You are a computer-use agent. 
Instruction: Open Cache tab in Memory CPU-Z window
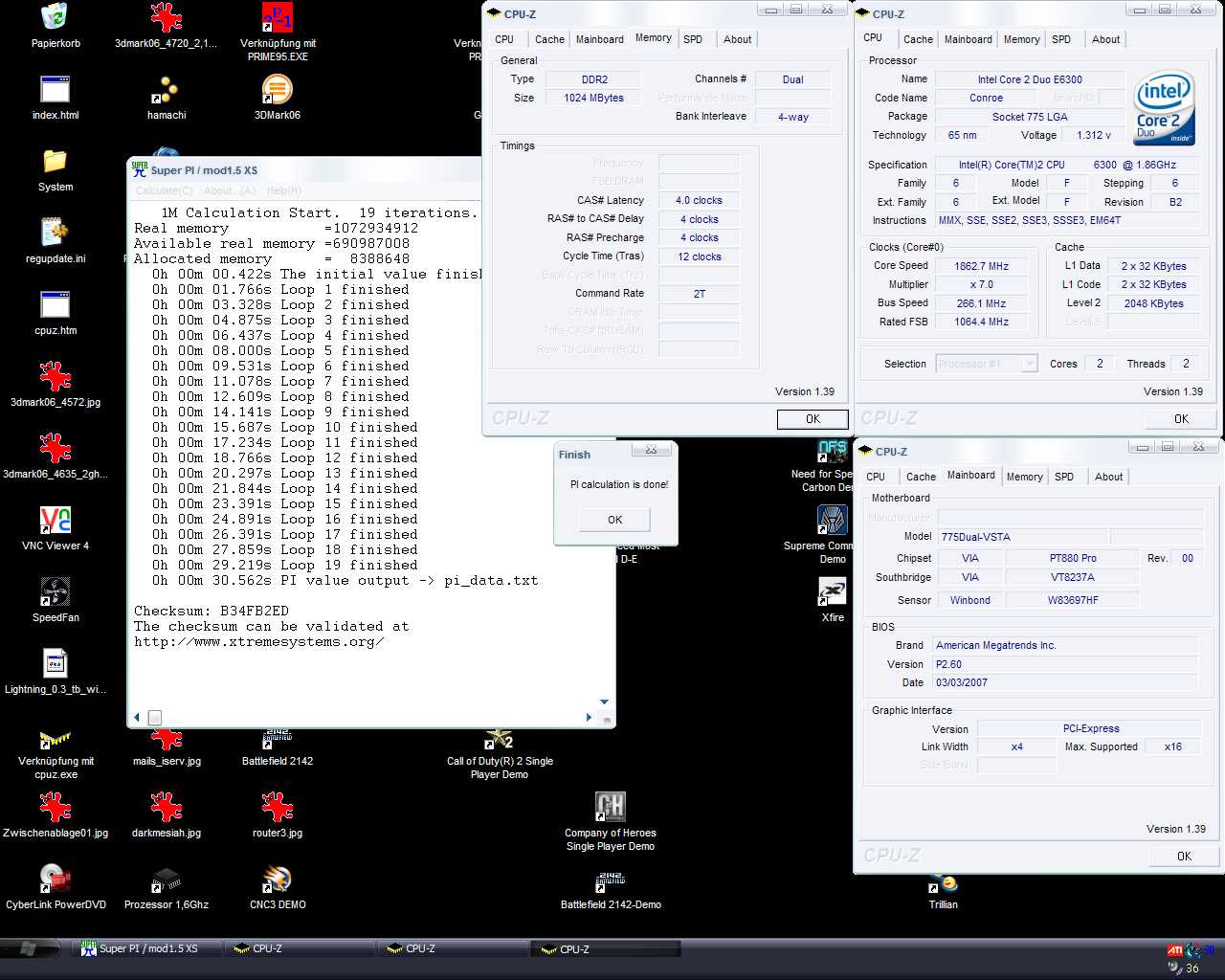tap(549, 39)
